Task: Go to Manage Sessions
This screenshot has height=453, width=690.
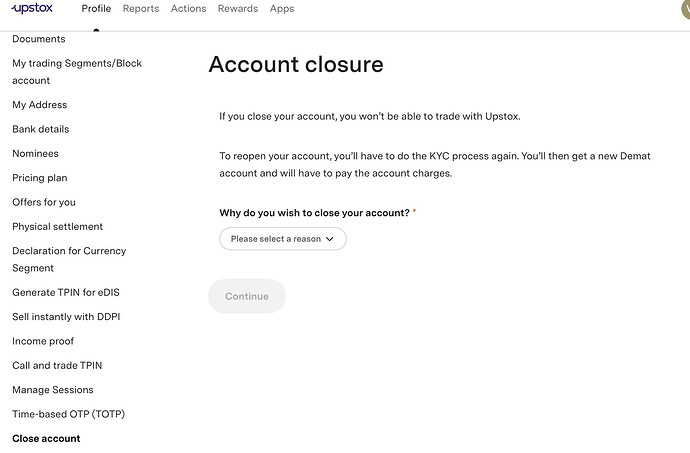Action: pos(53,390)
